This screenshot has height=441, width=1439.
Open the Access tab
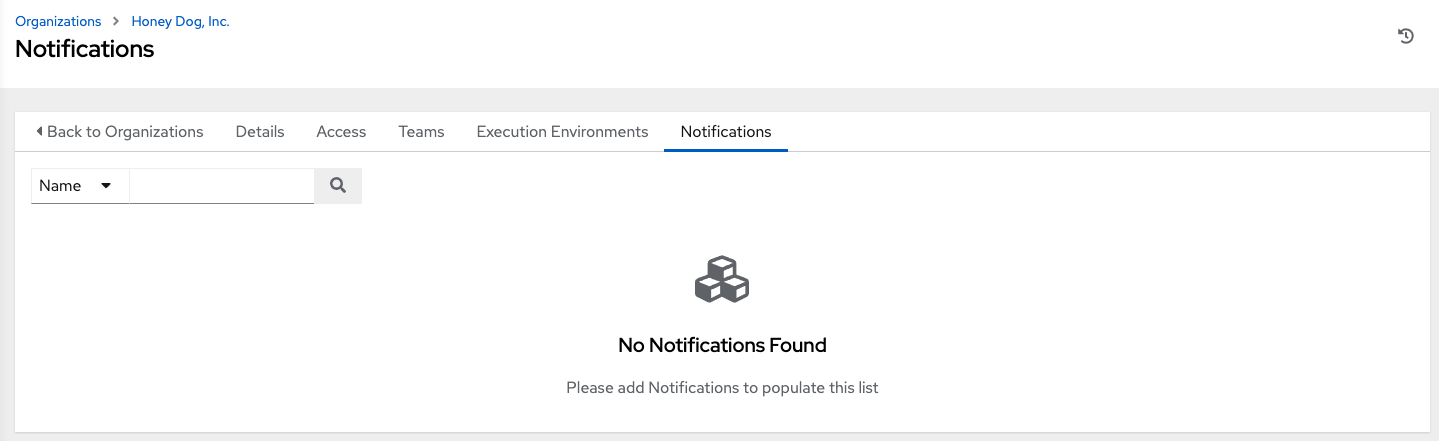point(341,131)
